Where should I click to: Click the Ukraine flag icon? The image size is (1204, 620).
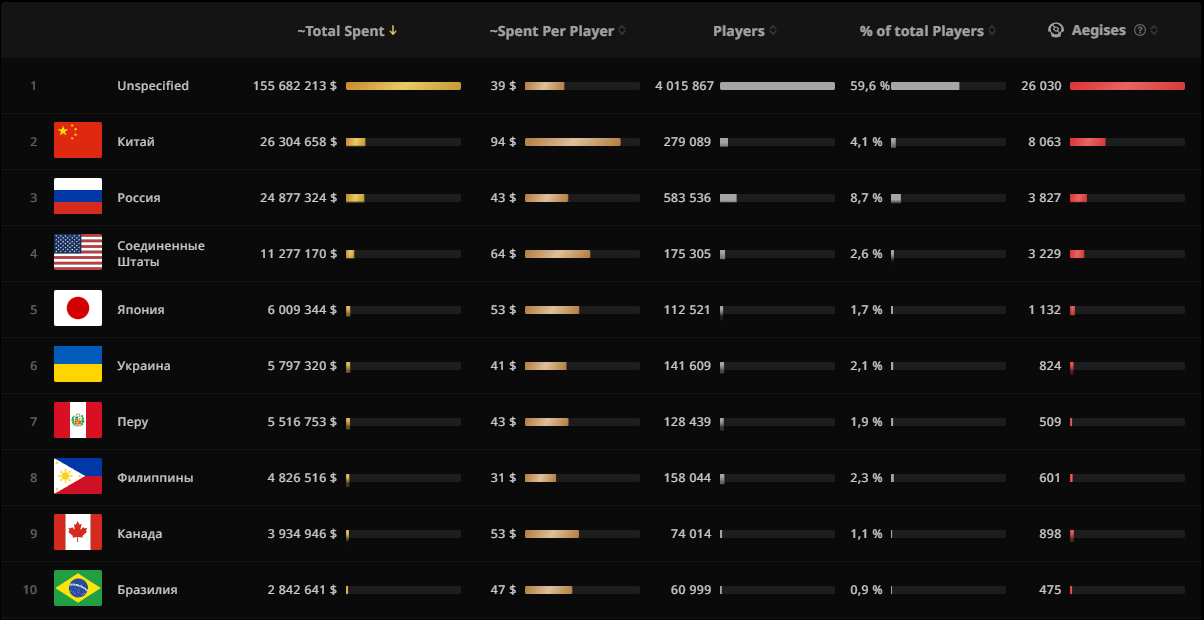tap(78, 365)
